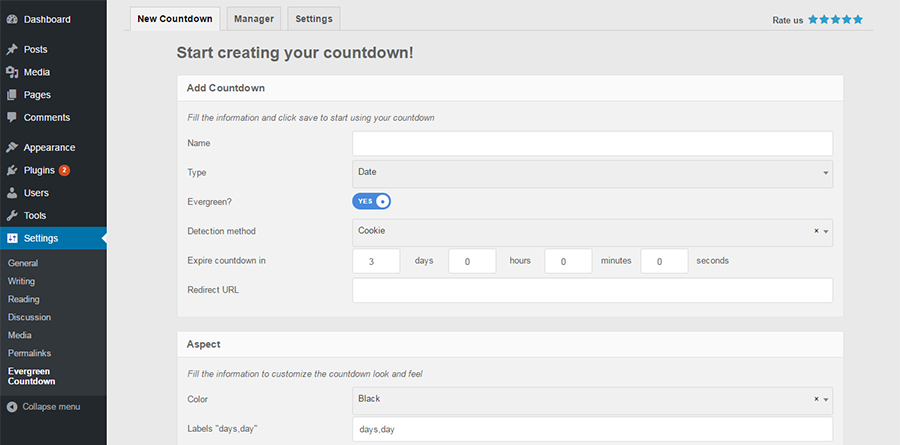This screenshot has width=900, height=445.
Task: Switch to the Settings tab
Action: tap(314, 19)
